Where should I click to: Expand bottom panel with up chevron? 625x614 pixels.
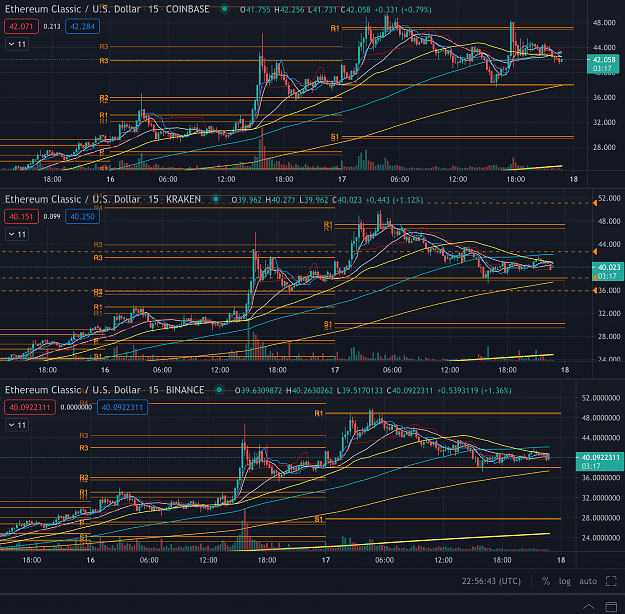(x=589, y=607)
